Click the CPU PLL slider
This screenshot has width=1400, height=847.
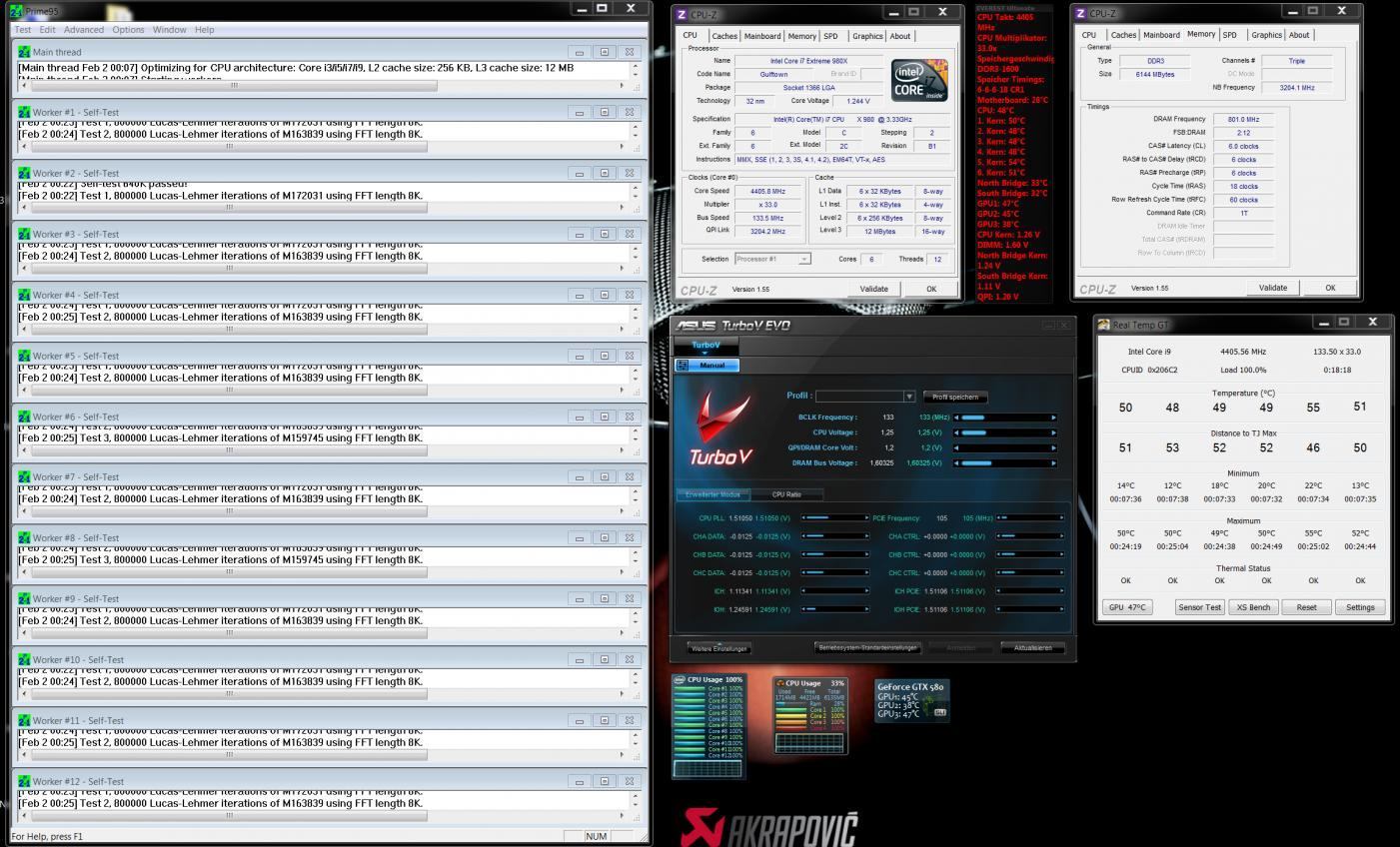835,518
